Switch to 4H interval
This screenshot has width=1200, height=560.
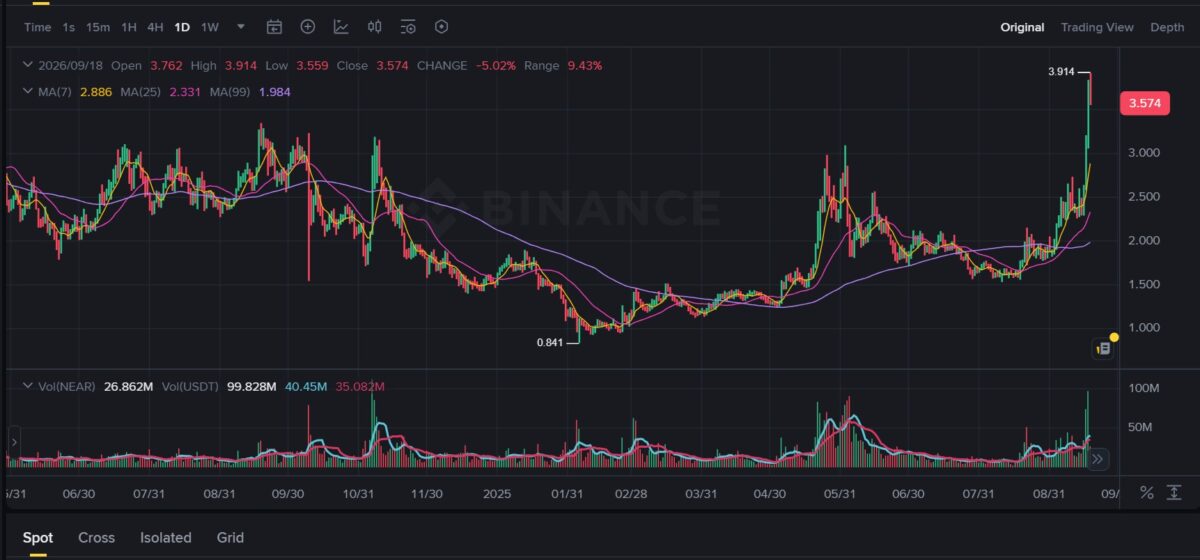[155, 27]
